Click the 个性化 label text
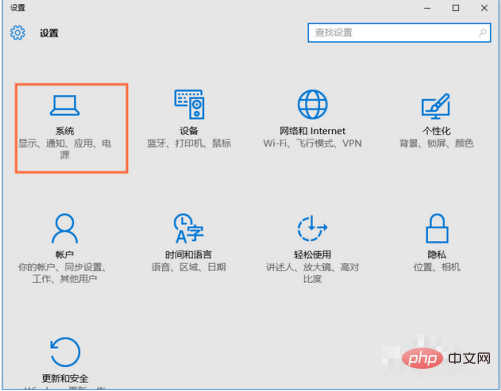Screen dimensions: 501x391 click(x=437, y=131)
